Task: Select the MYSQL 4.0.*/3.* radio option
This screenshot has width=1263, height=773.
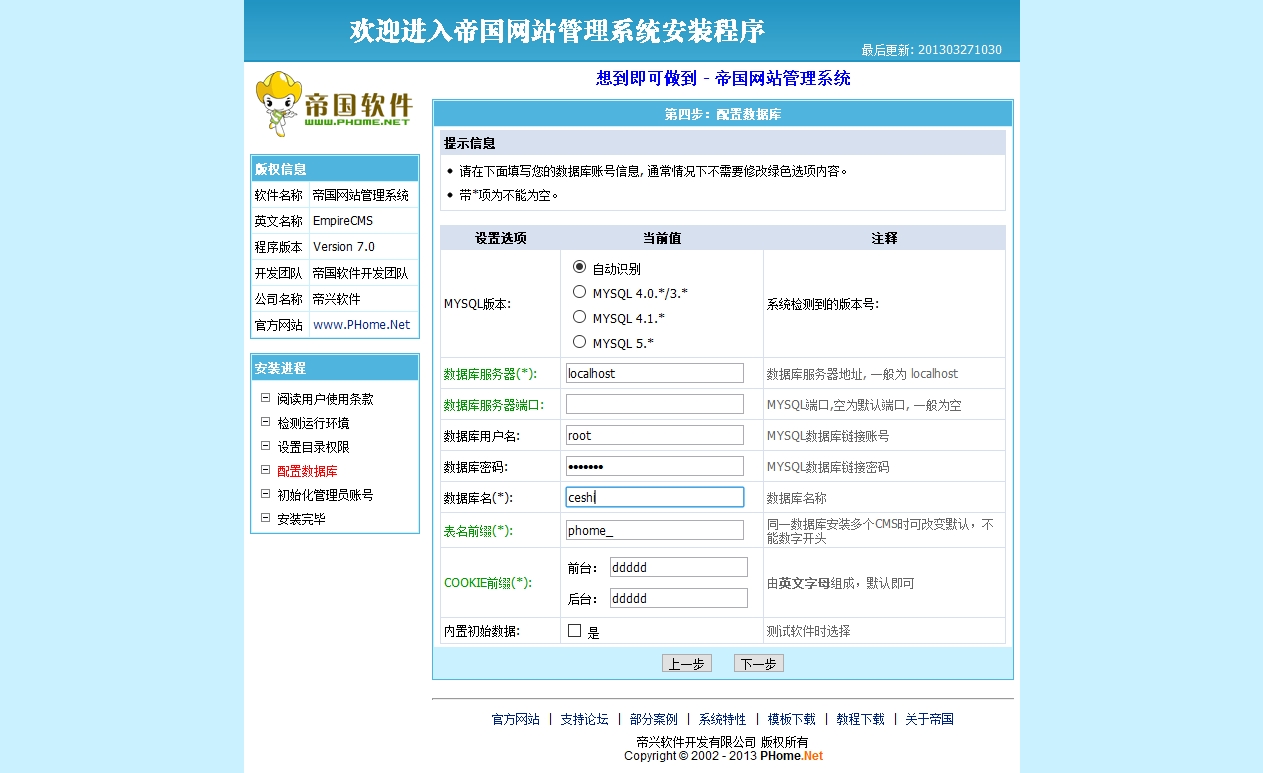Action: click(x=579, y=292)
